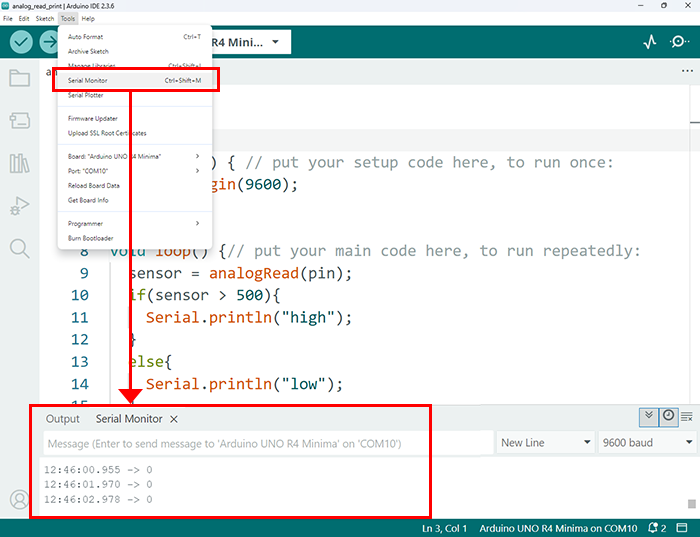Switch to the Serial Monitor tab
The height and width of the screenshot is (537, 700).
coord(129,419)
